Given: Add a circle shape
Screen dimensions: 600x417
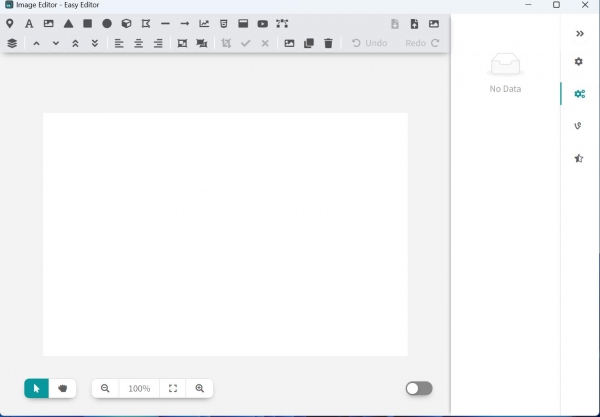Looking at the screenshot, I should [x=107, y=24].
